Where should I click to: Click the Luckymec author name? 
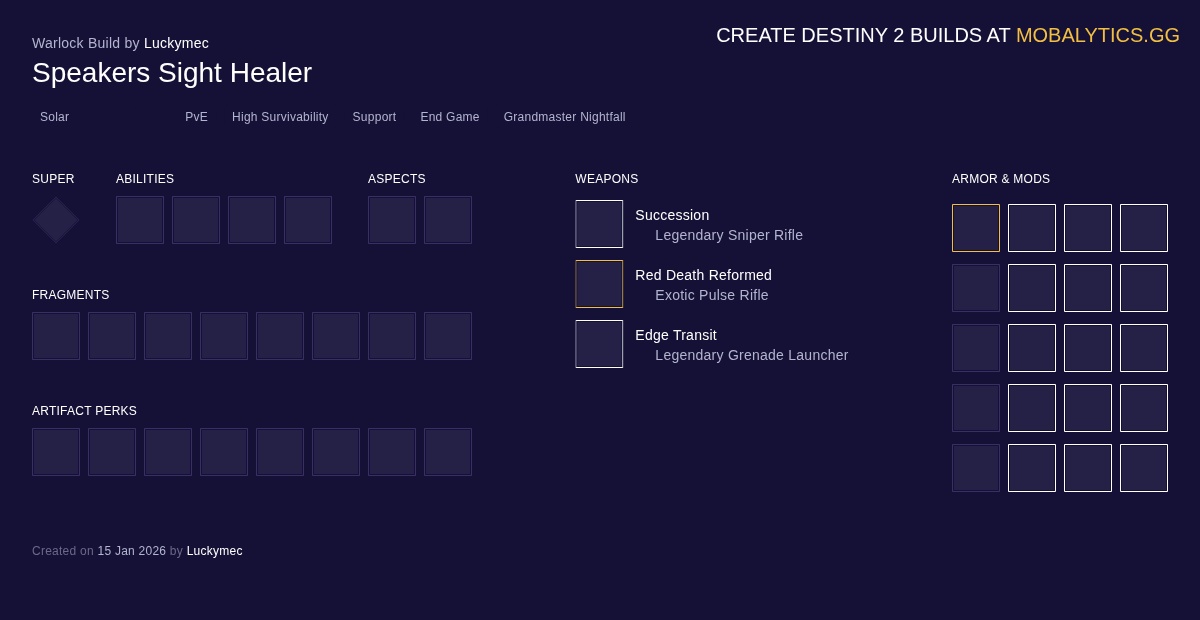[x=176, y=43]
